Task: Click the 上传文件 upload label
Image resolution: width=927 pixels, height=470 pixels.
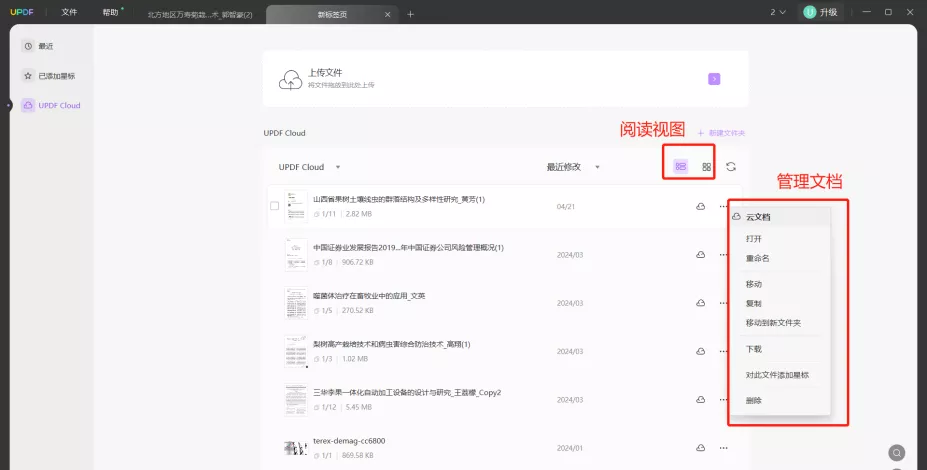Action: tap(325, 73)
